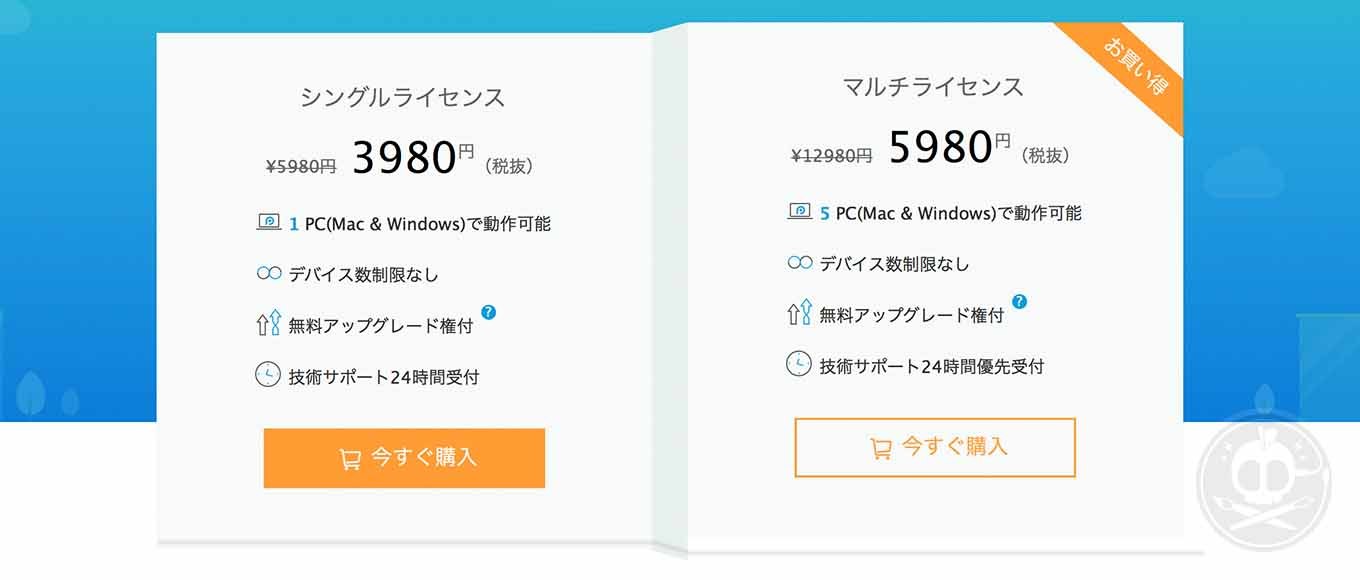Click the multi license priority support clock icon
Image resolution: width=1360 pixels, height=580 pixels.
coord(799,364)
